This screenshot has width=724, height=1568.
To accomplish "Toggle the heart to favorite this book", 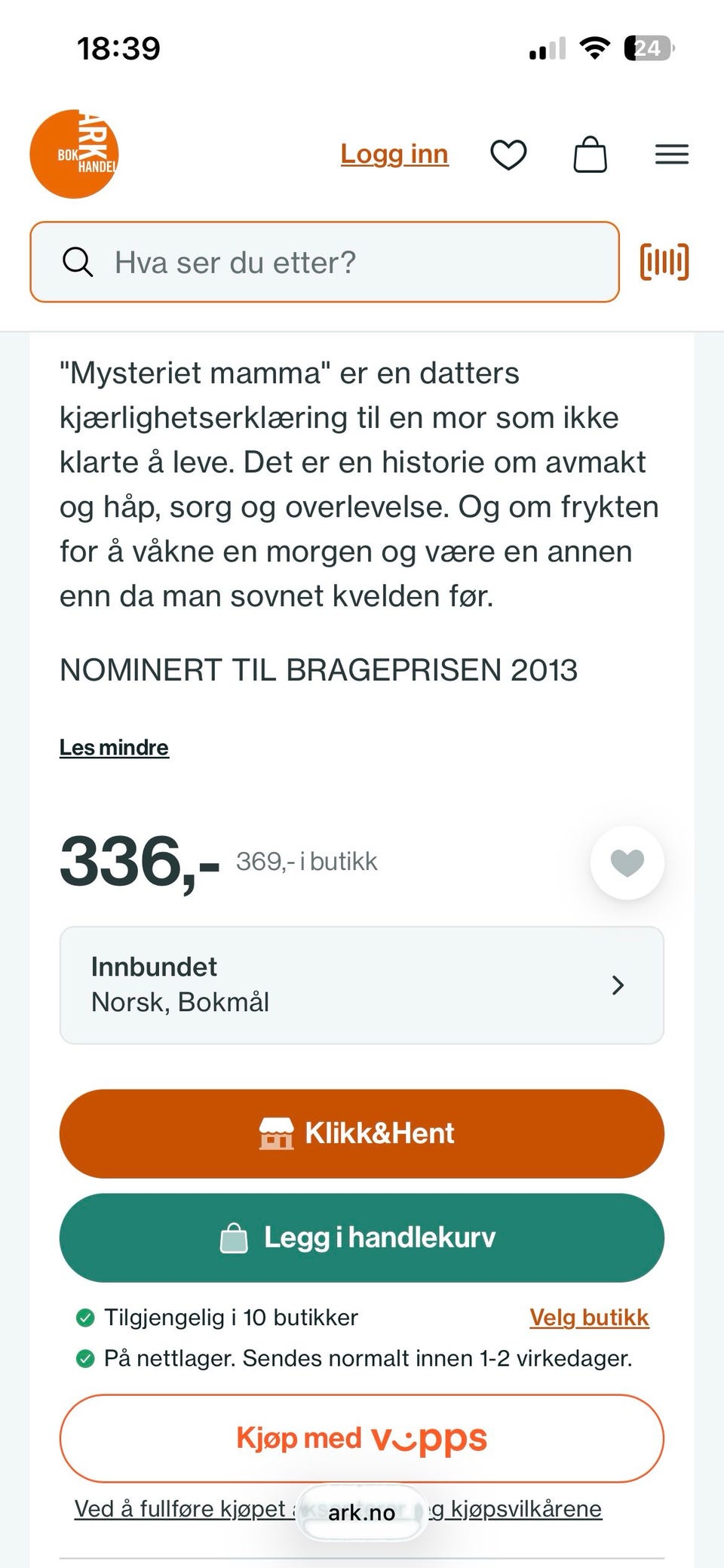I will tap(627, 862).
